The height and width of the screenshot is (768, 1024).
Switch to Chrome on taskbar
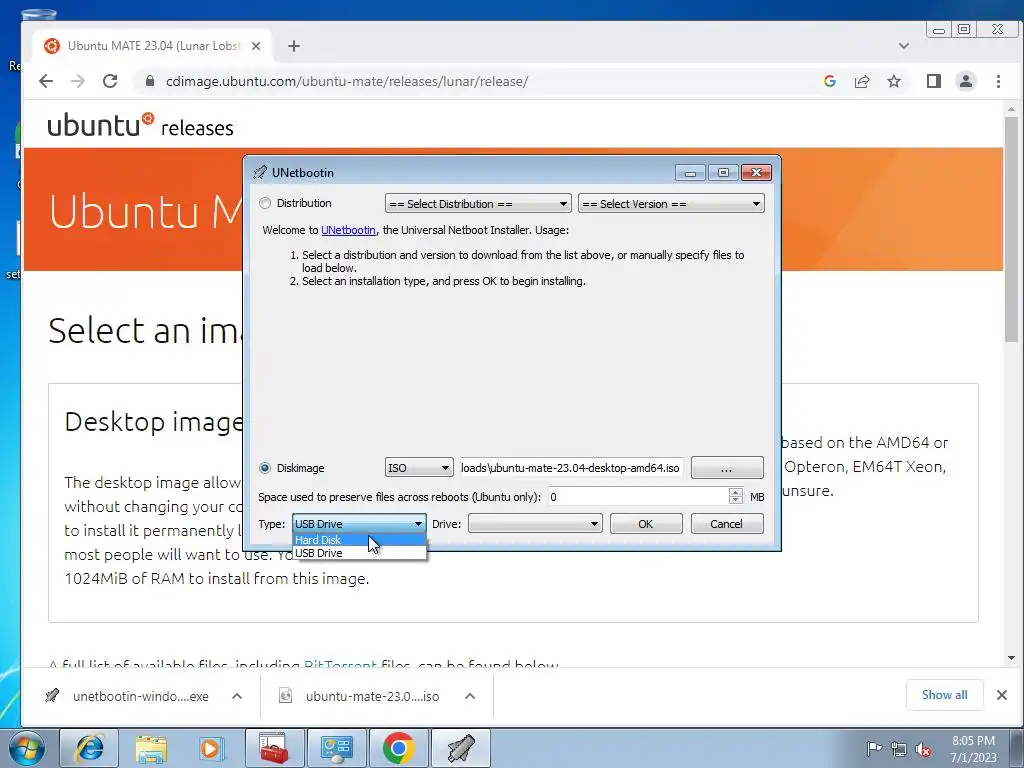[x=398, y=748]
